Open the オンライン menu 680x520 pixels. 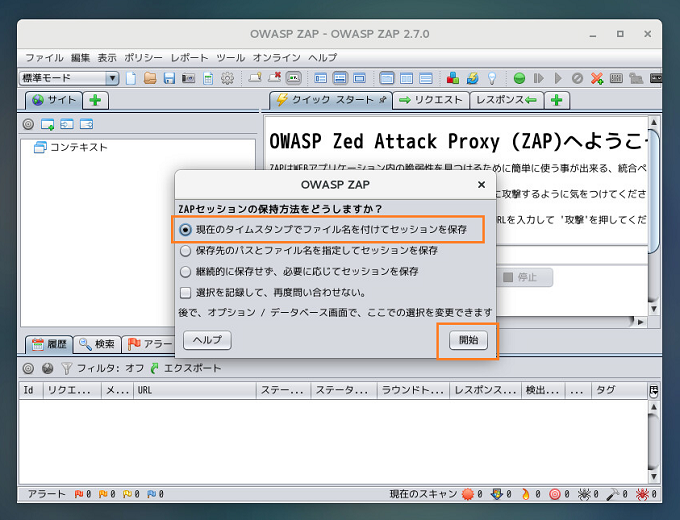[277, 58]
